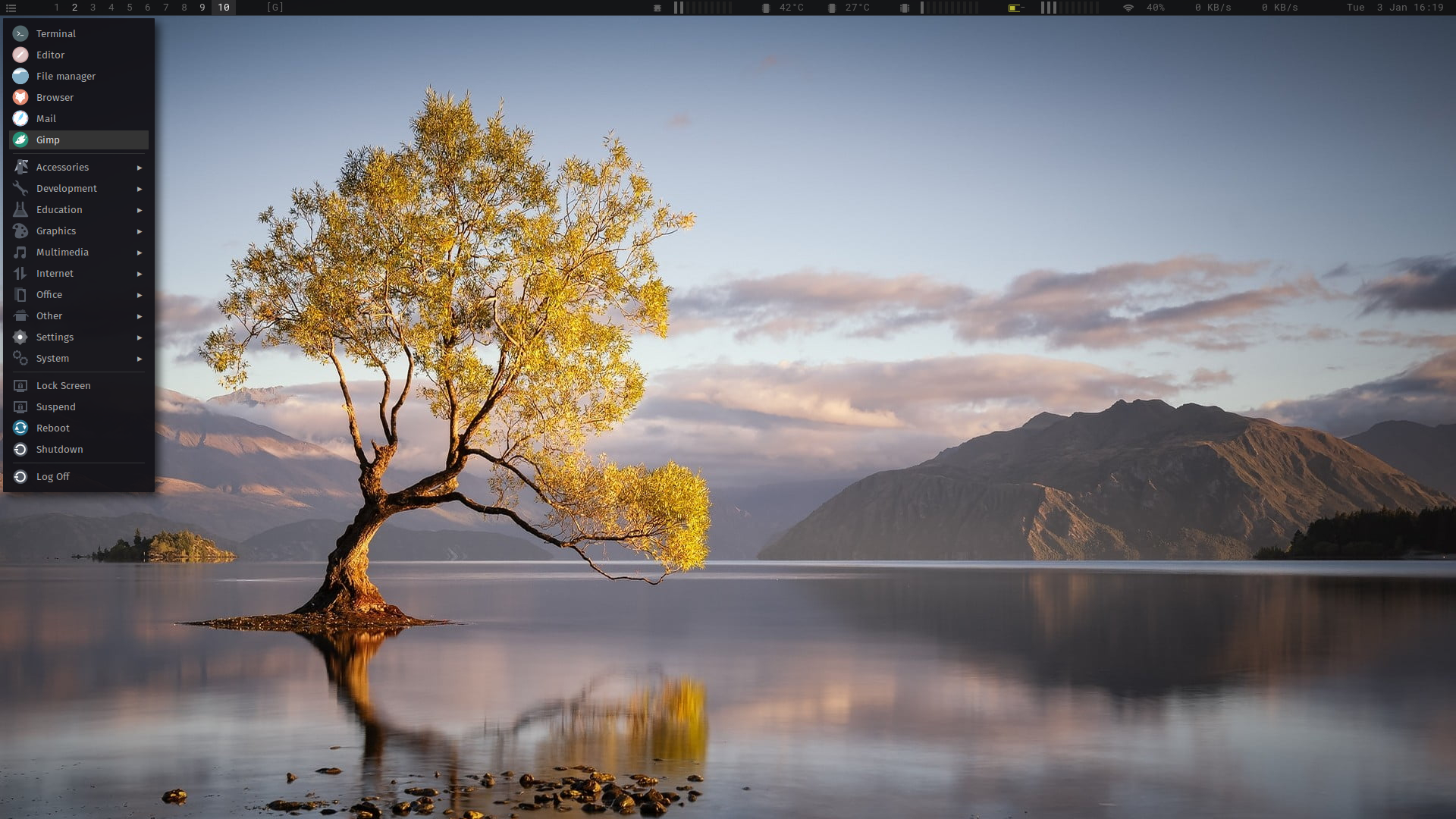The height and width of the screenshot is (819, 1456).
Task: Open the hamburger menu icon at top-left
Action: [x=11, y=8]
